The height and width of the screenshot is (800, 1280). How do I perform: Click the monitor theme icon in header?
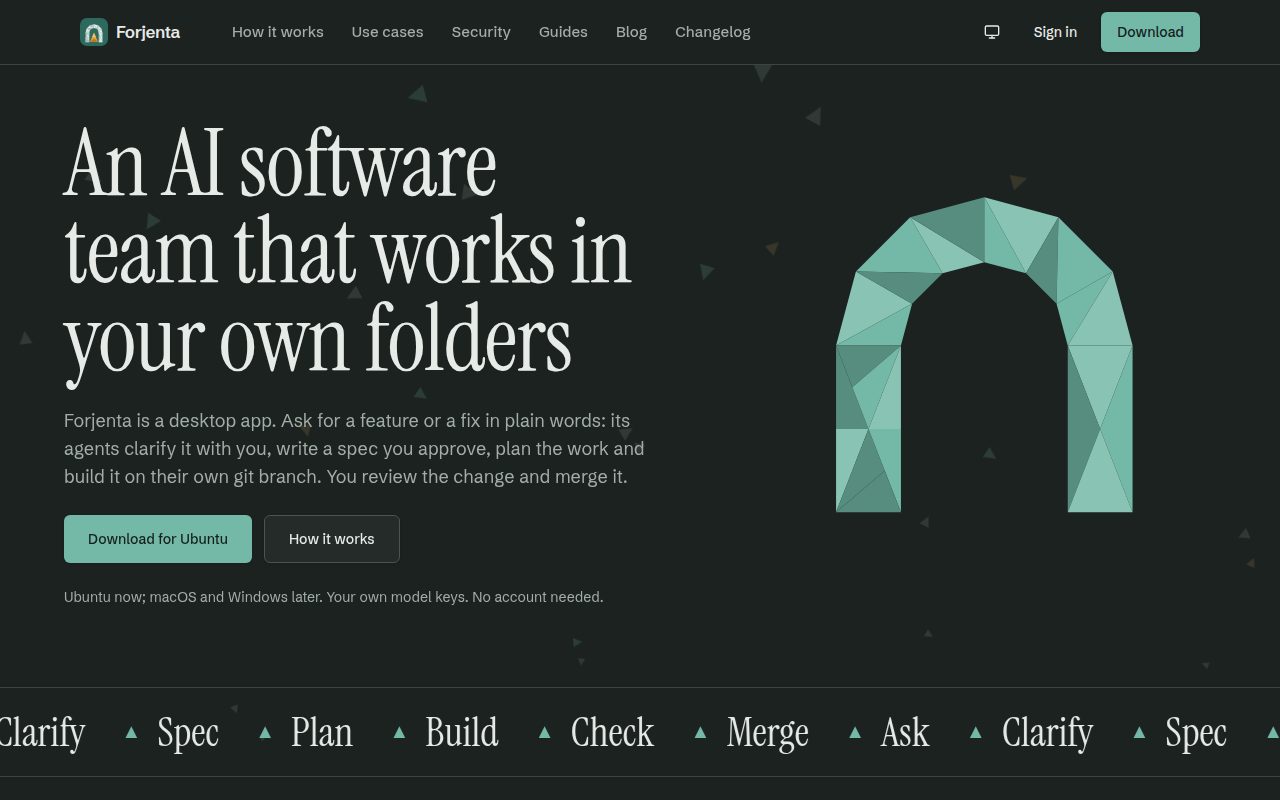pos(992,32)
